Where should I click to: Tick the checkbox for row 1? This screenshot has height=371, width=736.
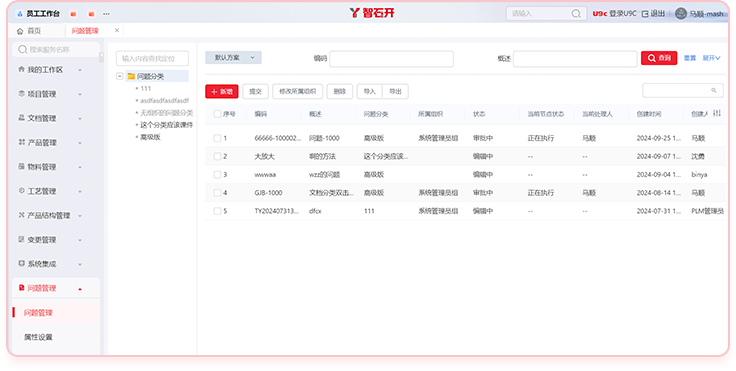tap(217, 138)
